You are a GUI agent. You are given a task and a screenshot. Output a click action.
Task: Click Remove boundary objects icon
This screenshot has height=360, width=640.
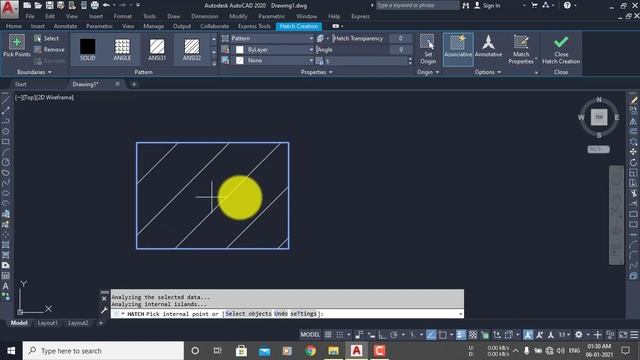tap(38, 49)
